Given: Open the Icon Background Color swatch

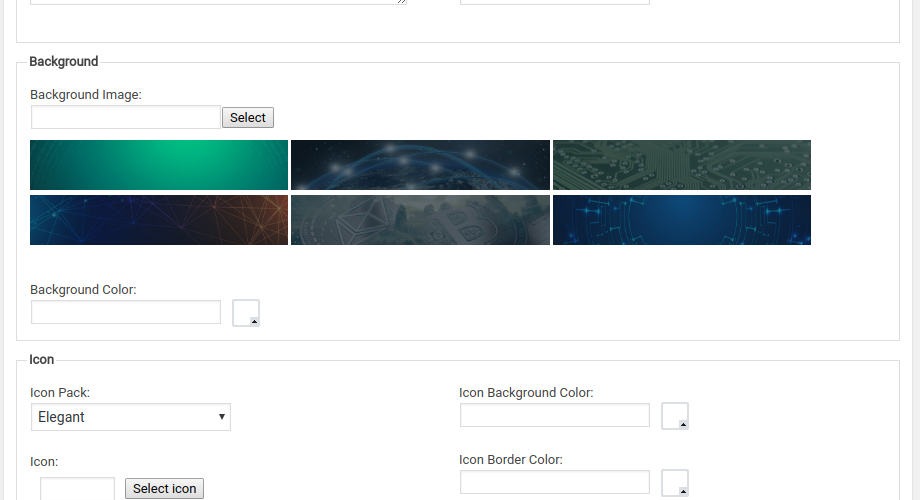Looking at the screenshot, I should (x=675, y=416).
